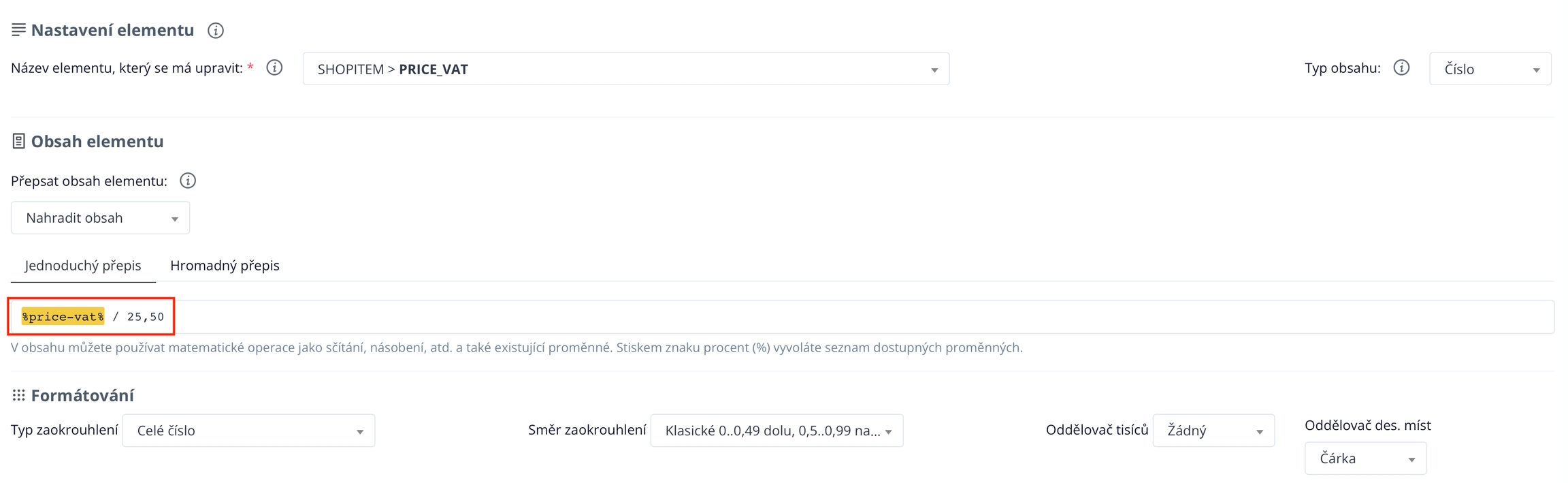Switch to the Jednoduchý přepis tab
The height and width of the screenshot is (483, 1568).
(83, 265)
